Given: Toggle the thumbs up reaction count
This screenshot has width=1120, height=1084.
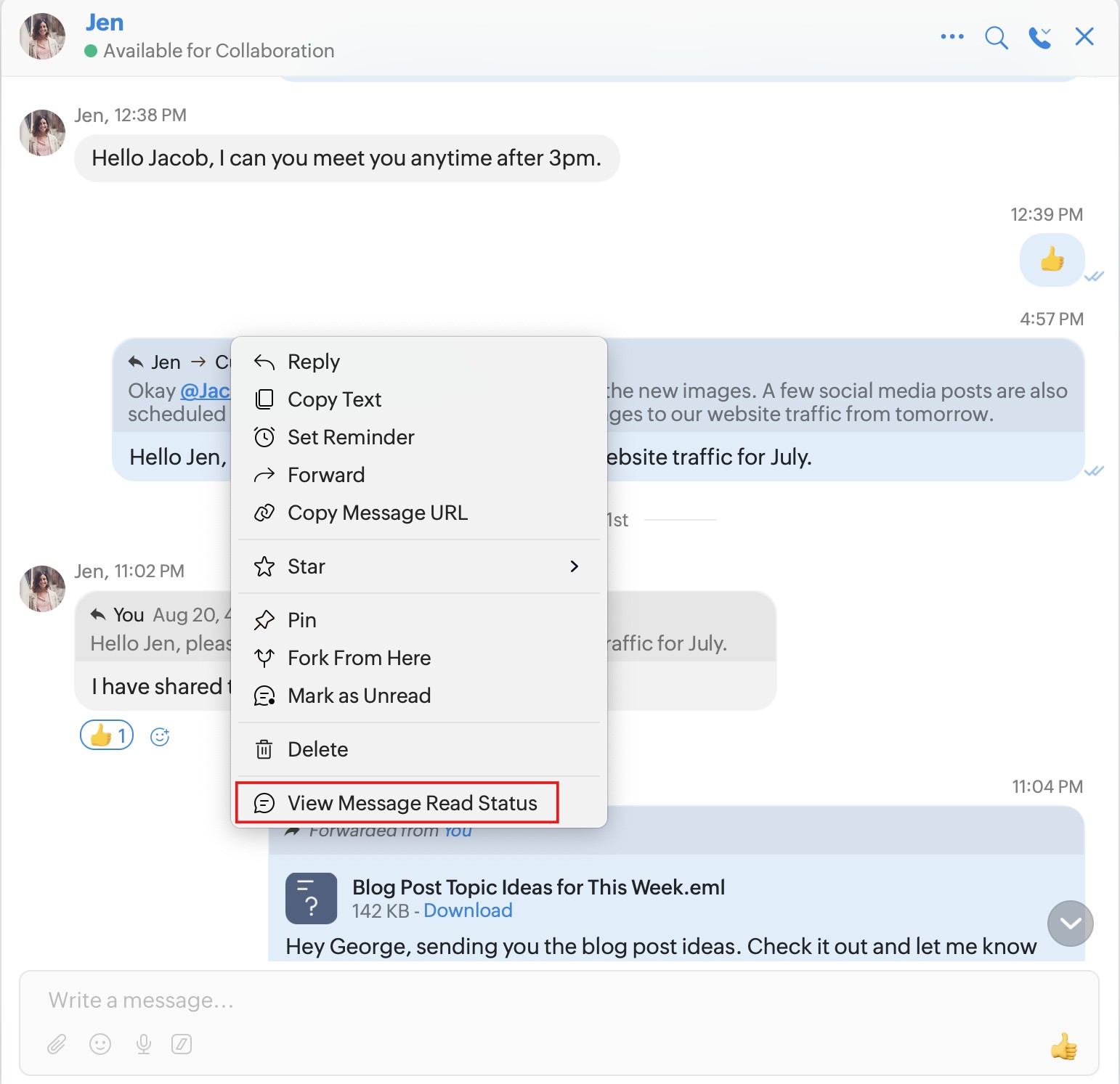Looking at the screenshot, I should tap(107, 735).
